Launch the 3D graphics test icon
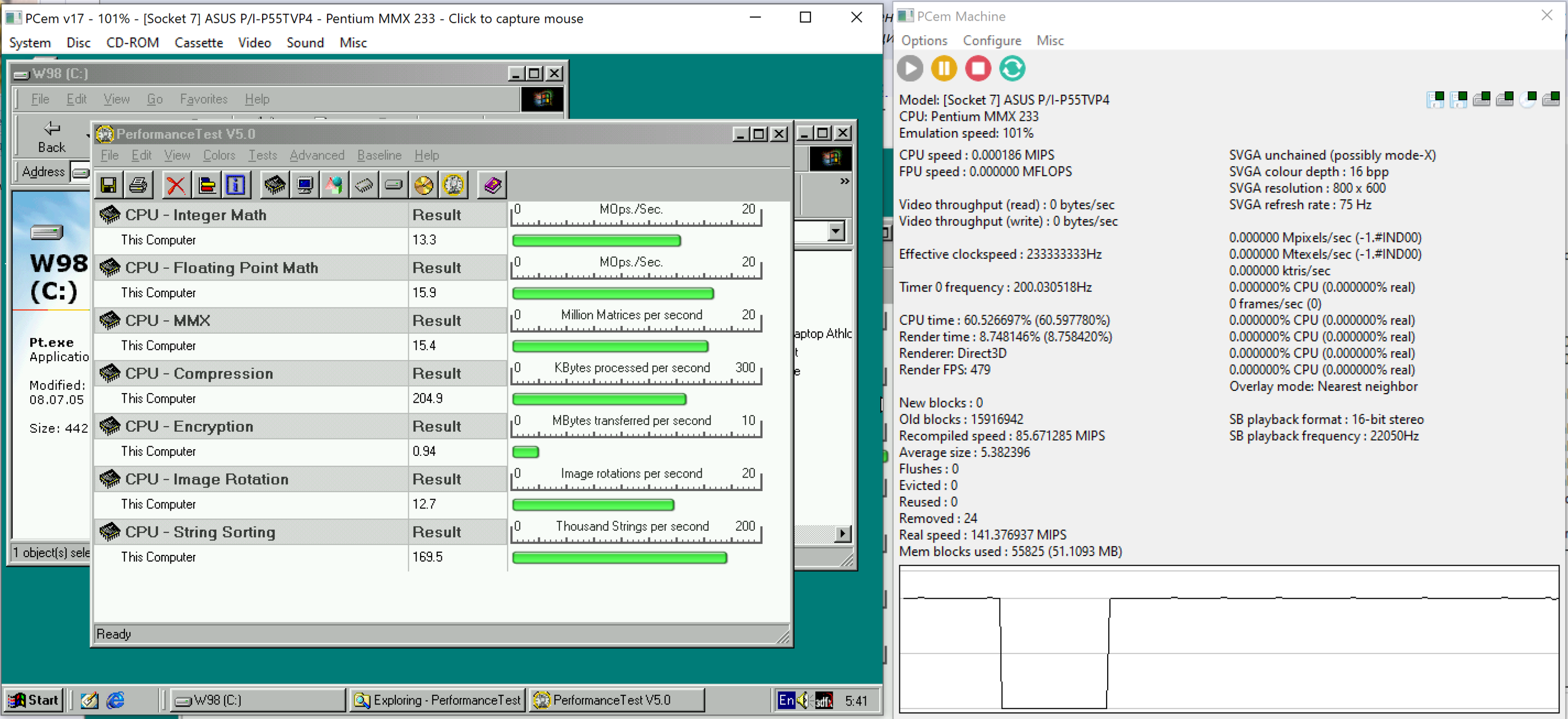The height and width of the screenshot is (719, 1568). click(334, 184)
